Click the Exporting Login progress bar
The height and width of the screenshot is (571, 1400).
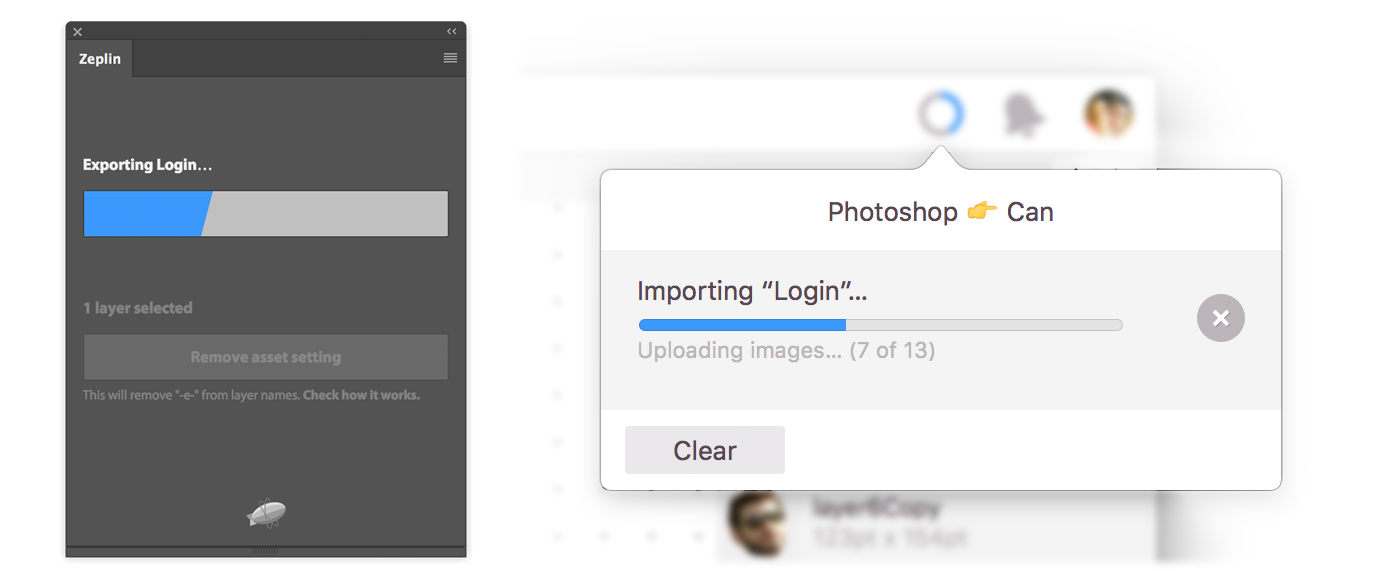[266, 214]
